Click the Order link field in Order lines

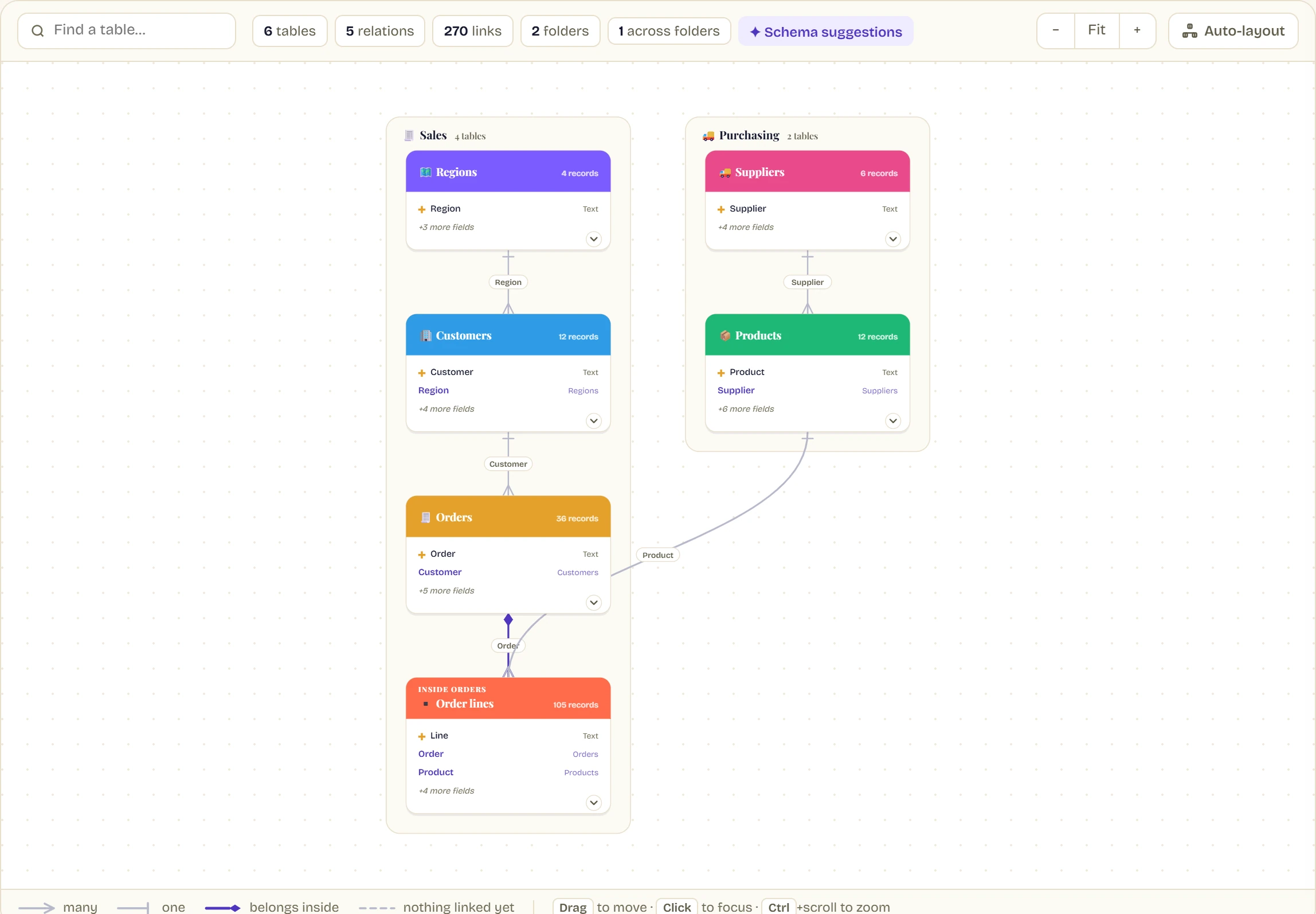[508, 754]
